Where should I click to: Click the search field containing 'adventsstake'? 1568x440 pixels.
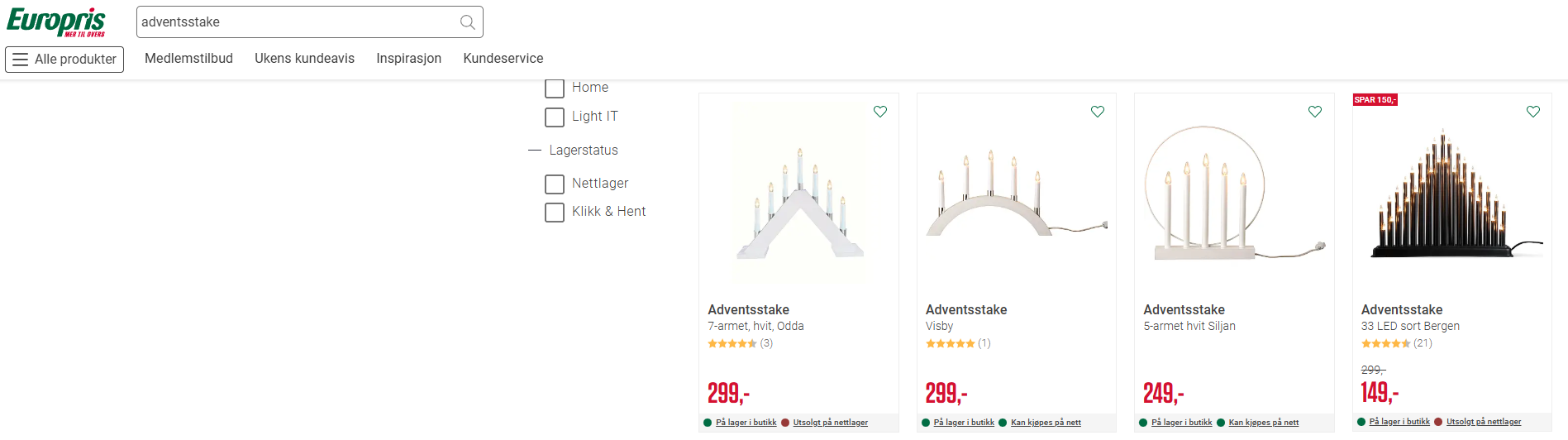pos(298,22)
